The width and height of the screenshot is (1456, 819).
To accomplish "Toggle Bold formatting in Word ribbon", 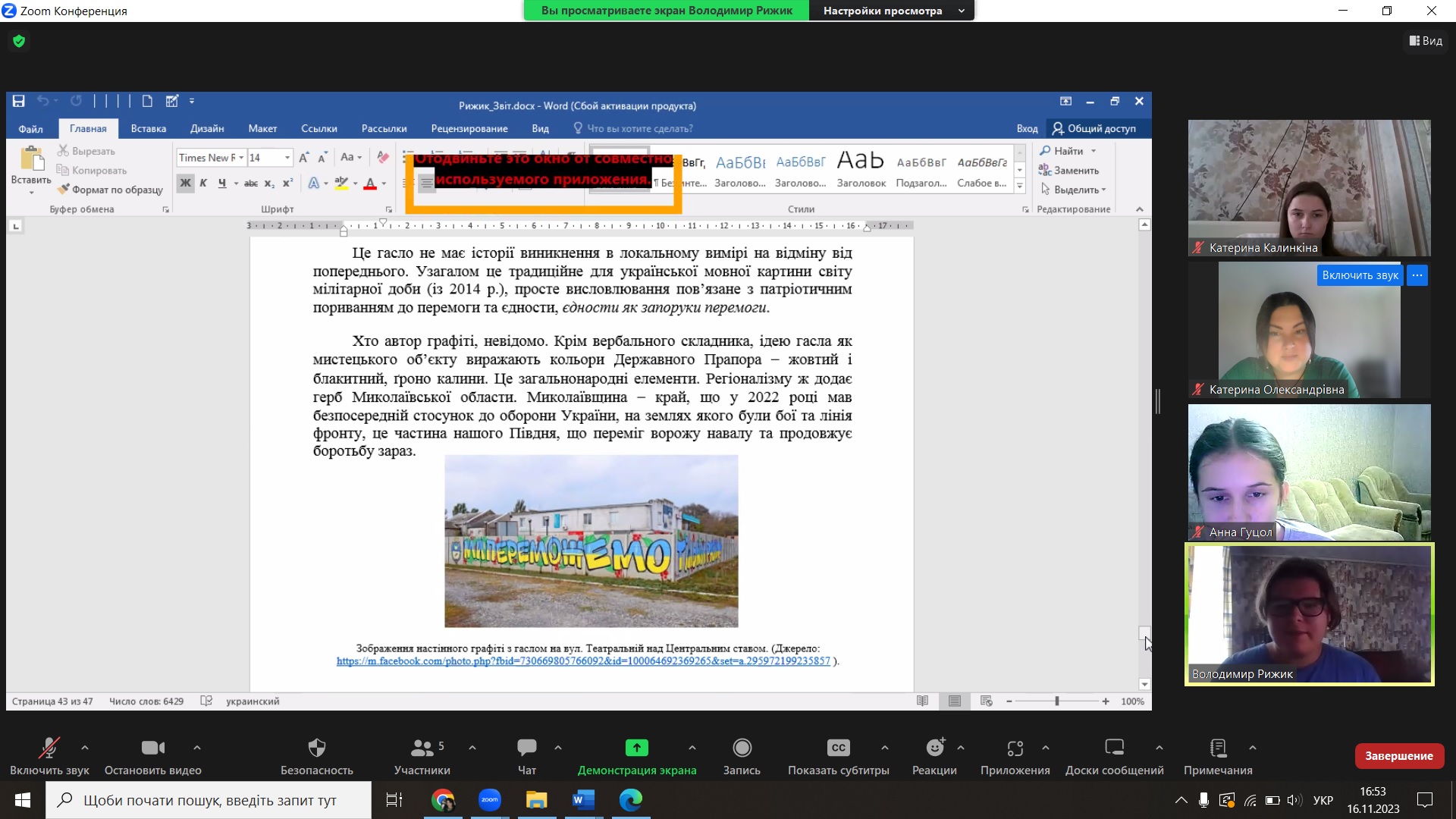I will [x=185, y=184].
